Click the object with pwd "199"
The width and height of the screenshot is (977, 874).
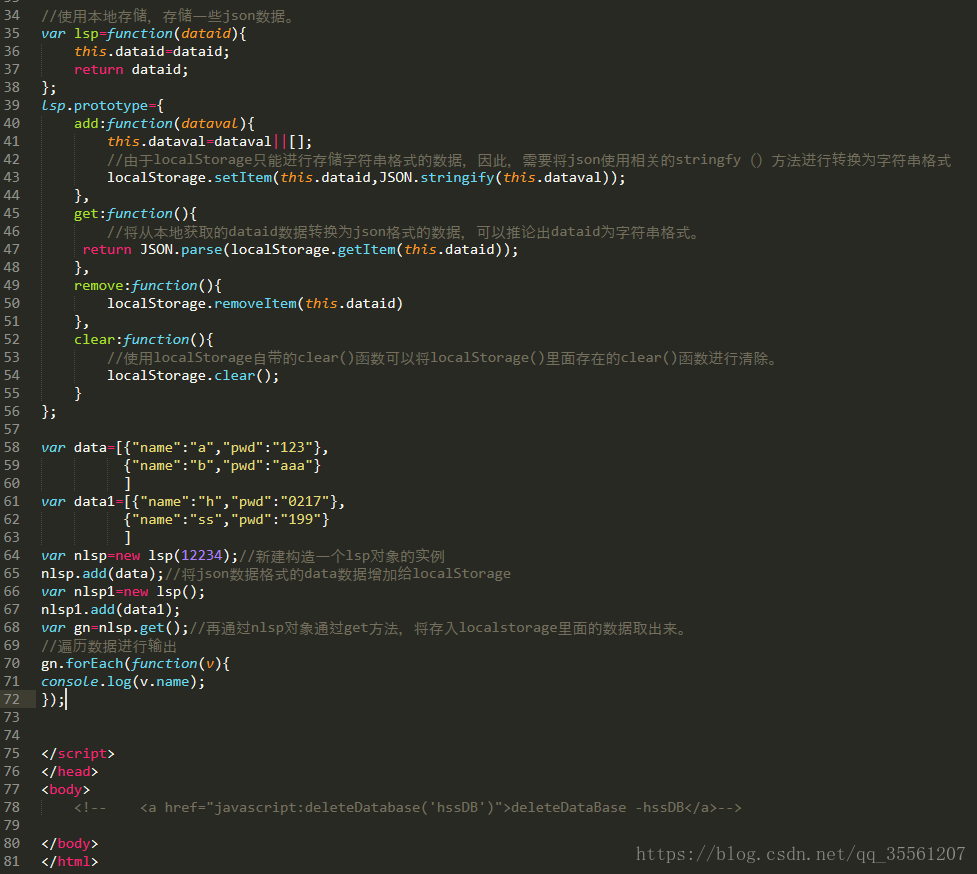click(x=226, y=519)
